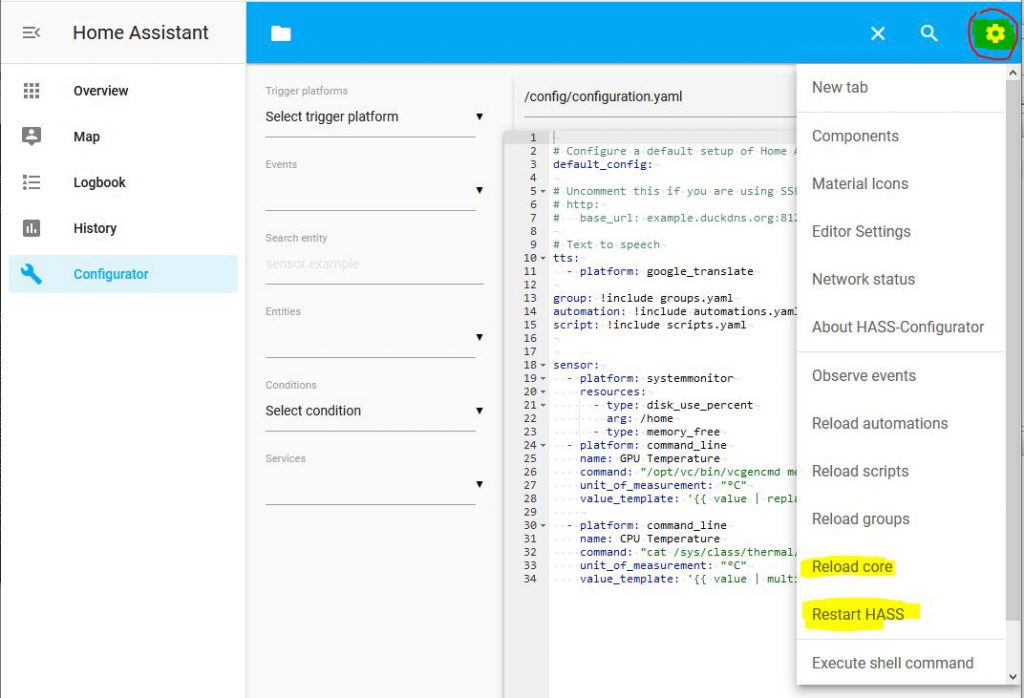Open Logbook in the sidebar
Viewport: 1024px width, 698px height.
123,182
